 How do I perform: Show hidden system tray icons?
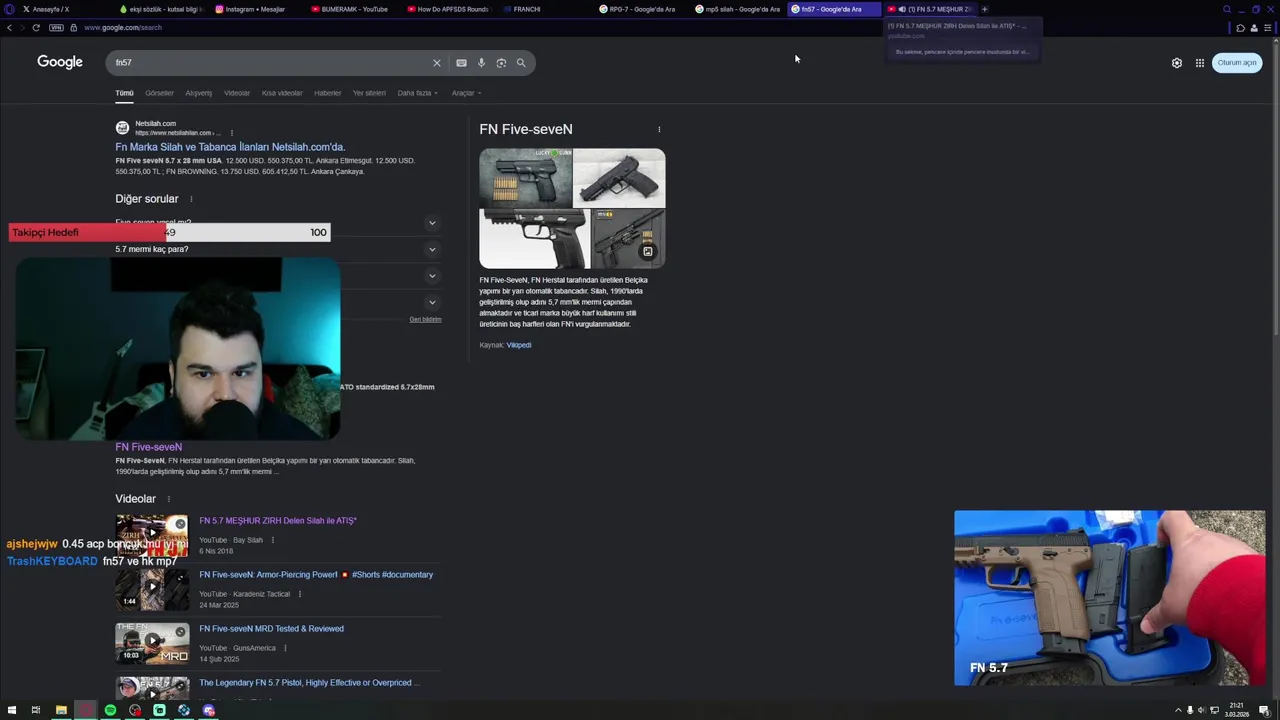[x=1178, y=710]
